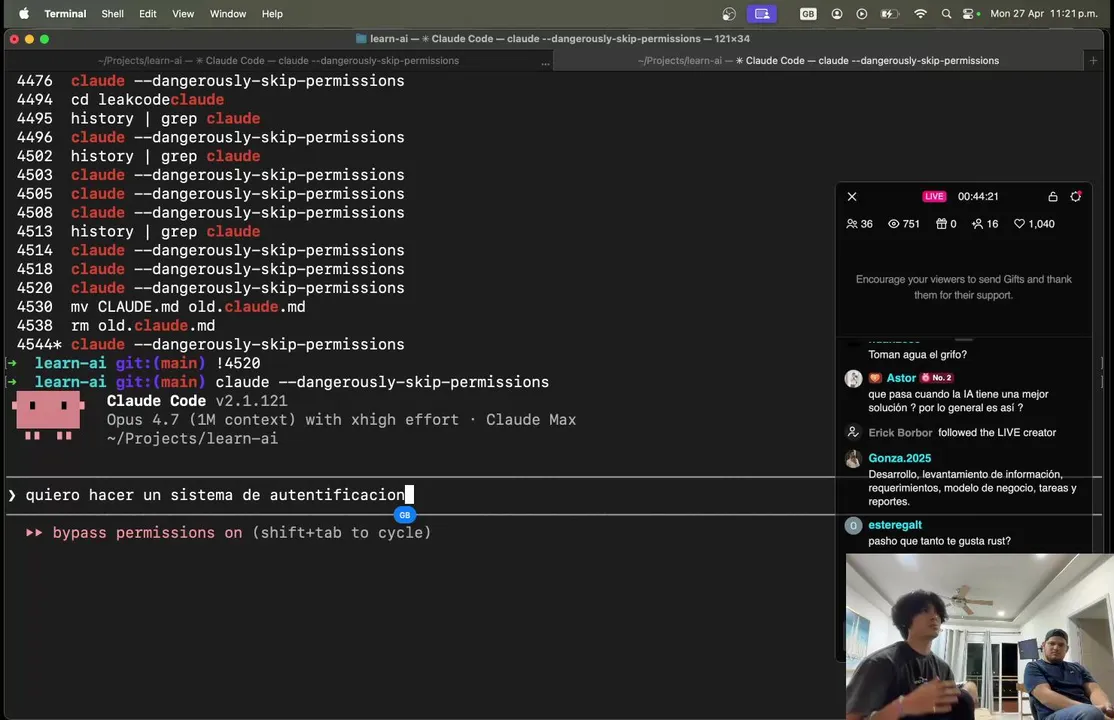Open the Shell menu
This screenshot has height=720, width=1114.
112,14
